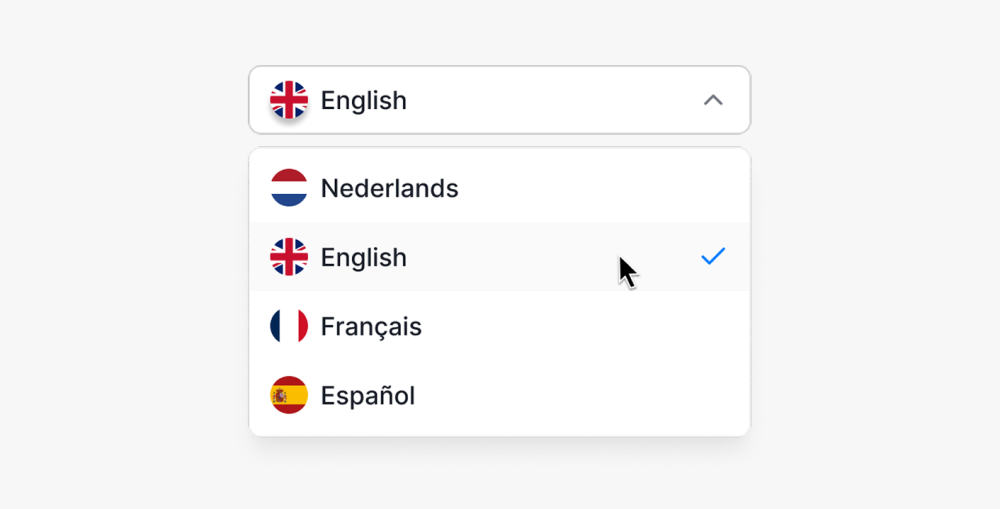Select Nederlands from the language list
The height and width of the screenshot is (509, 1000).
(499, 188)
